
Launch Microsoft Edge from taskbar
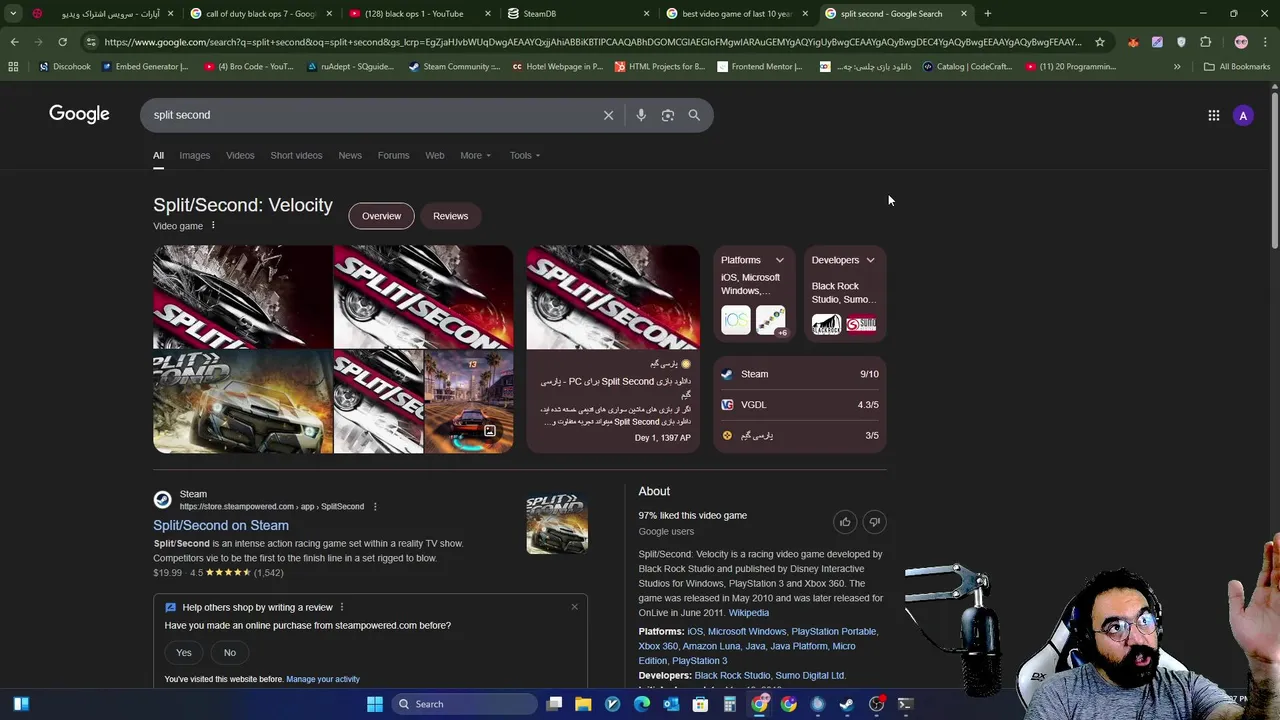pos(642,704)
